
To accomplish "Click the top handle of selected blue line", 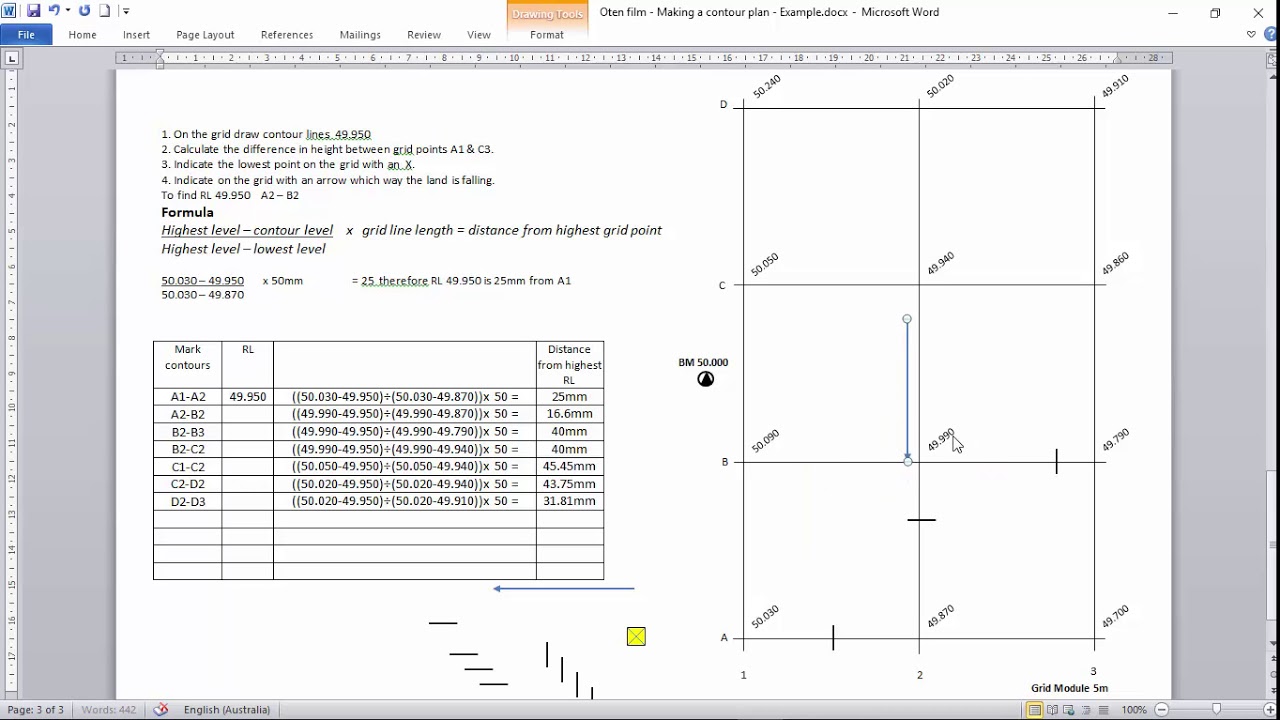I will pyautogui.click(x=907, y=319).
